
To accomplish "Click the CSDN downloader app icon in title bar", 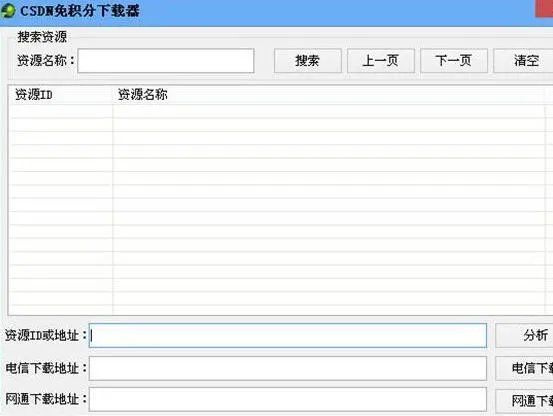I will pos(8,11).
